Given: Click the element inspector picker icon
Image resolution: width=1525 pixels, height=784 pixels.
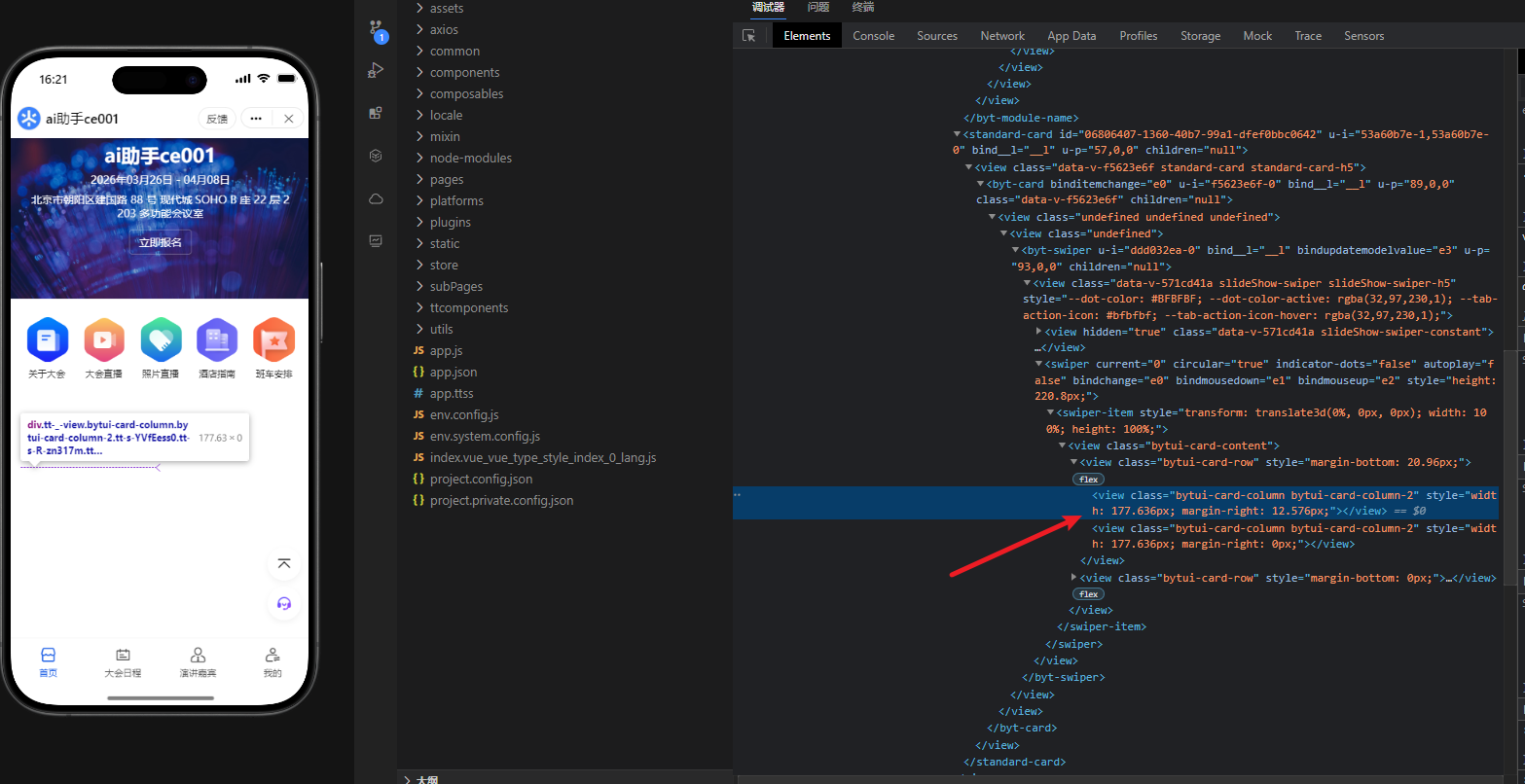Looking at the screenshot, I should pos(748,36).
